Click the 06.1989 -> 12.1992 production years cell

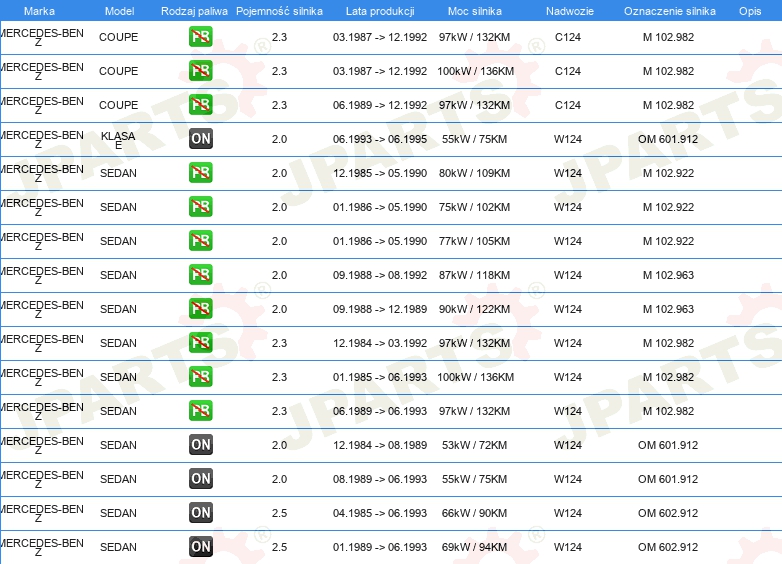[x=380, y=105]
